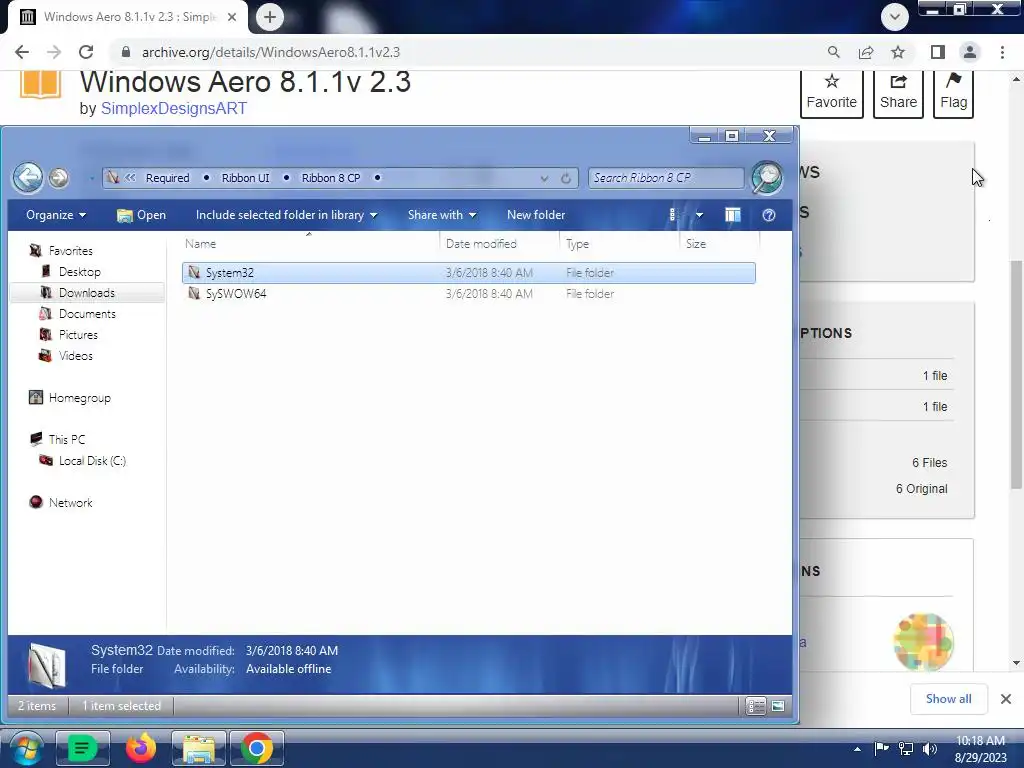The width and height of the screenshot is (1024, 768).
Task: Open the Chrome three-dot menu
Action: pyautogui.click(x=1002, y=52)
